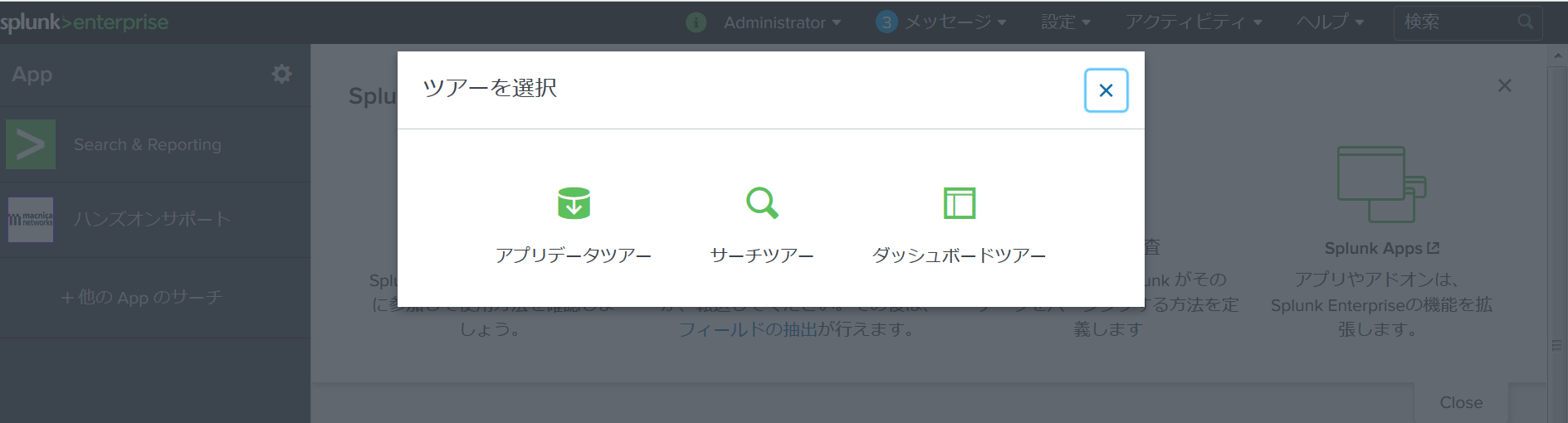Open App management gear icon
Image resolution: width=1568 pixels, height=423 pixels.
(x=282, y=74)
